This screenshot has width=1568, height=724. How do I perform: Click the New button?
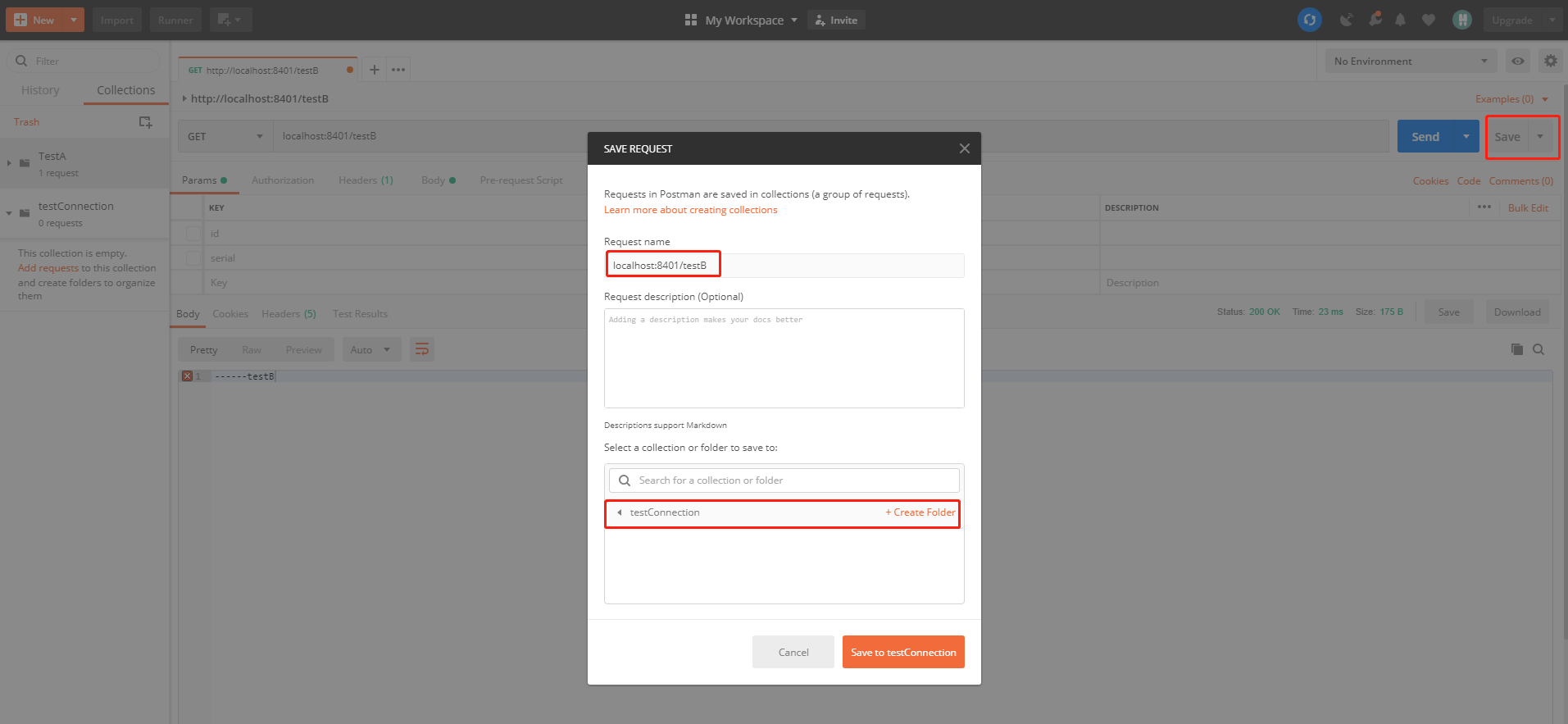click(34, 20)
